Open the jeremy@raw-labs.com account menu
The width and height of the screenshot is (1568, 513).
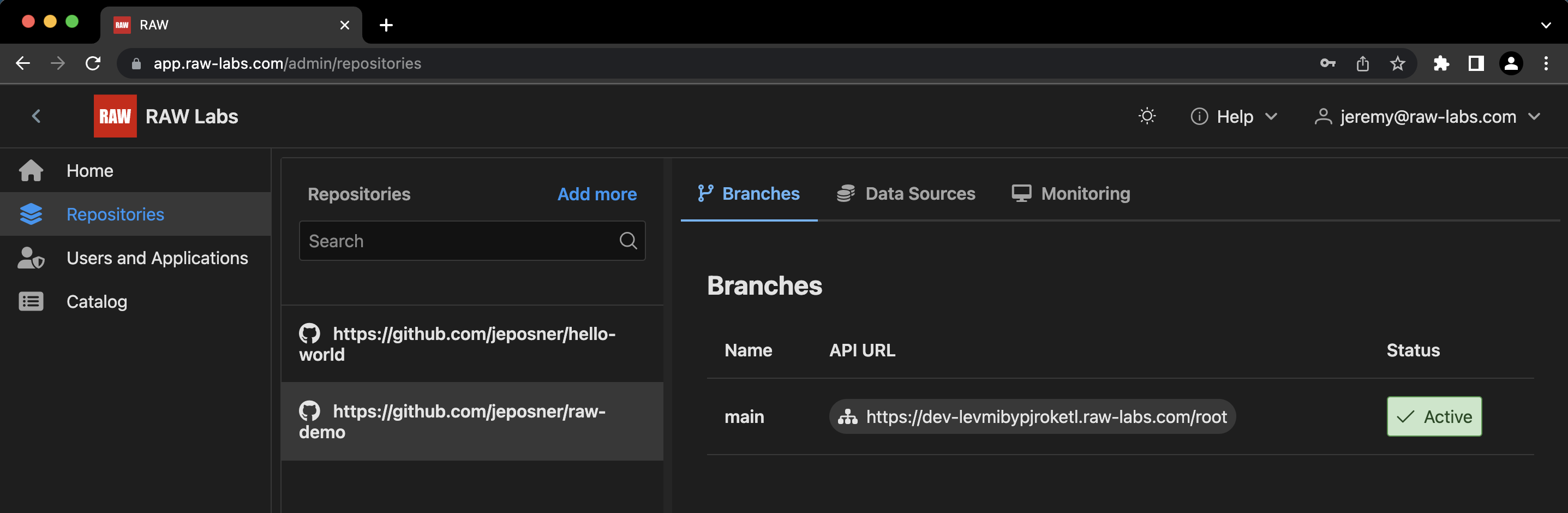1427,116
